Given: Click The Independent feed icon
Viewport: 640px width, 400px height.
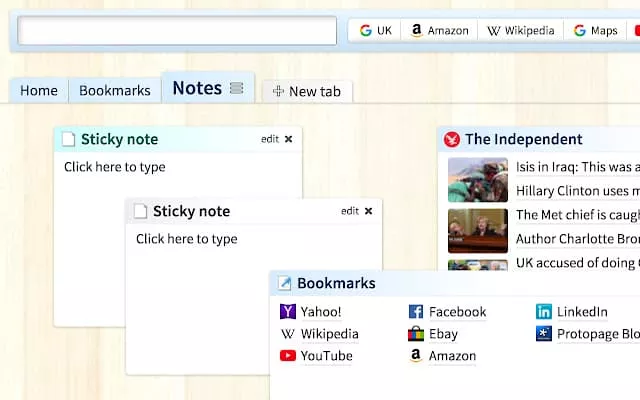Looking at the screenshot, I should (452, 139).
